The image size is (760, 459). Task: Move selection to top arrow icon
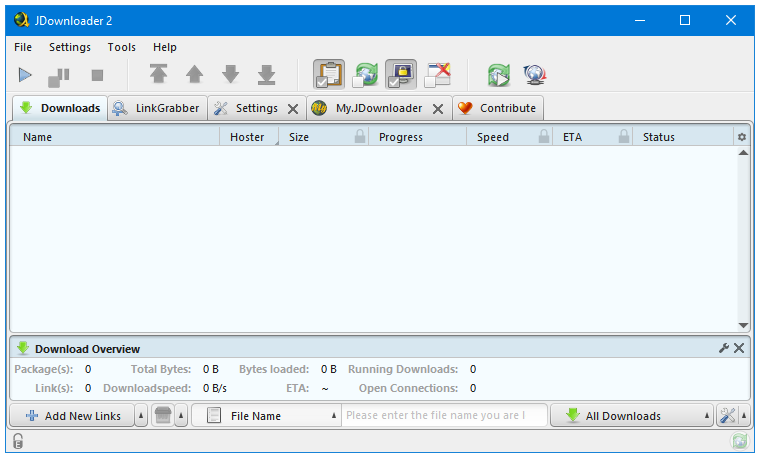coord(158,75)
